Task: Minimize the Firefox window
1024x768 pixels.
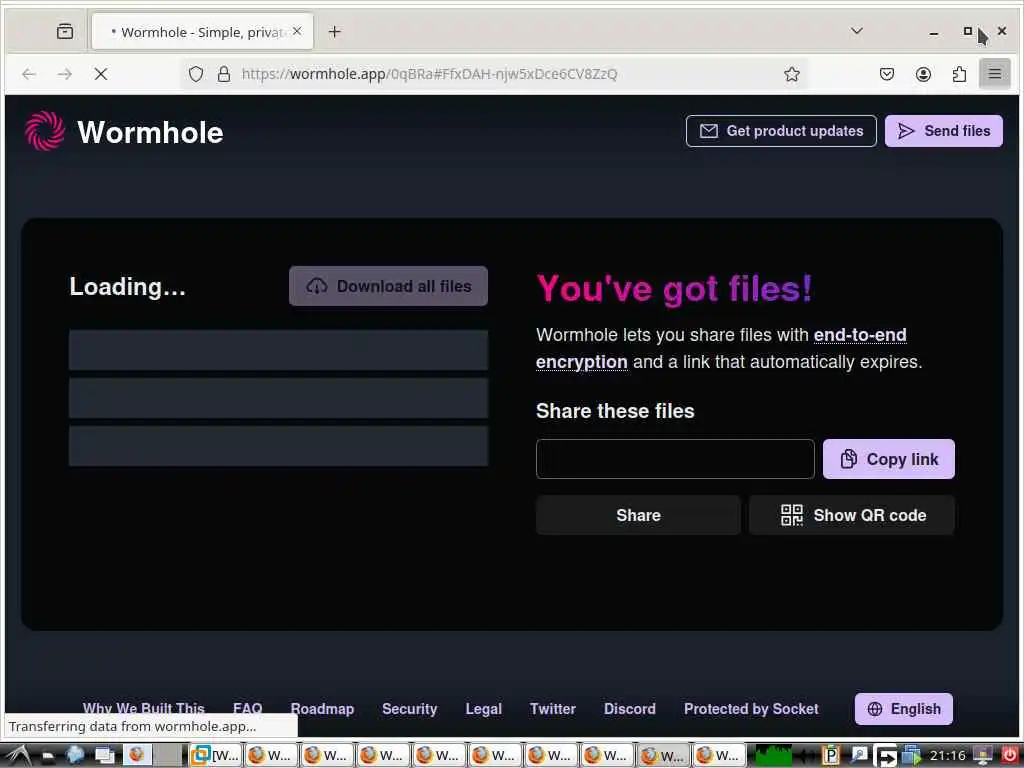Action: click(934, 31)
